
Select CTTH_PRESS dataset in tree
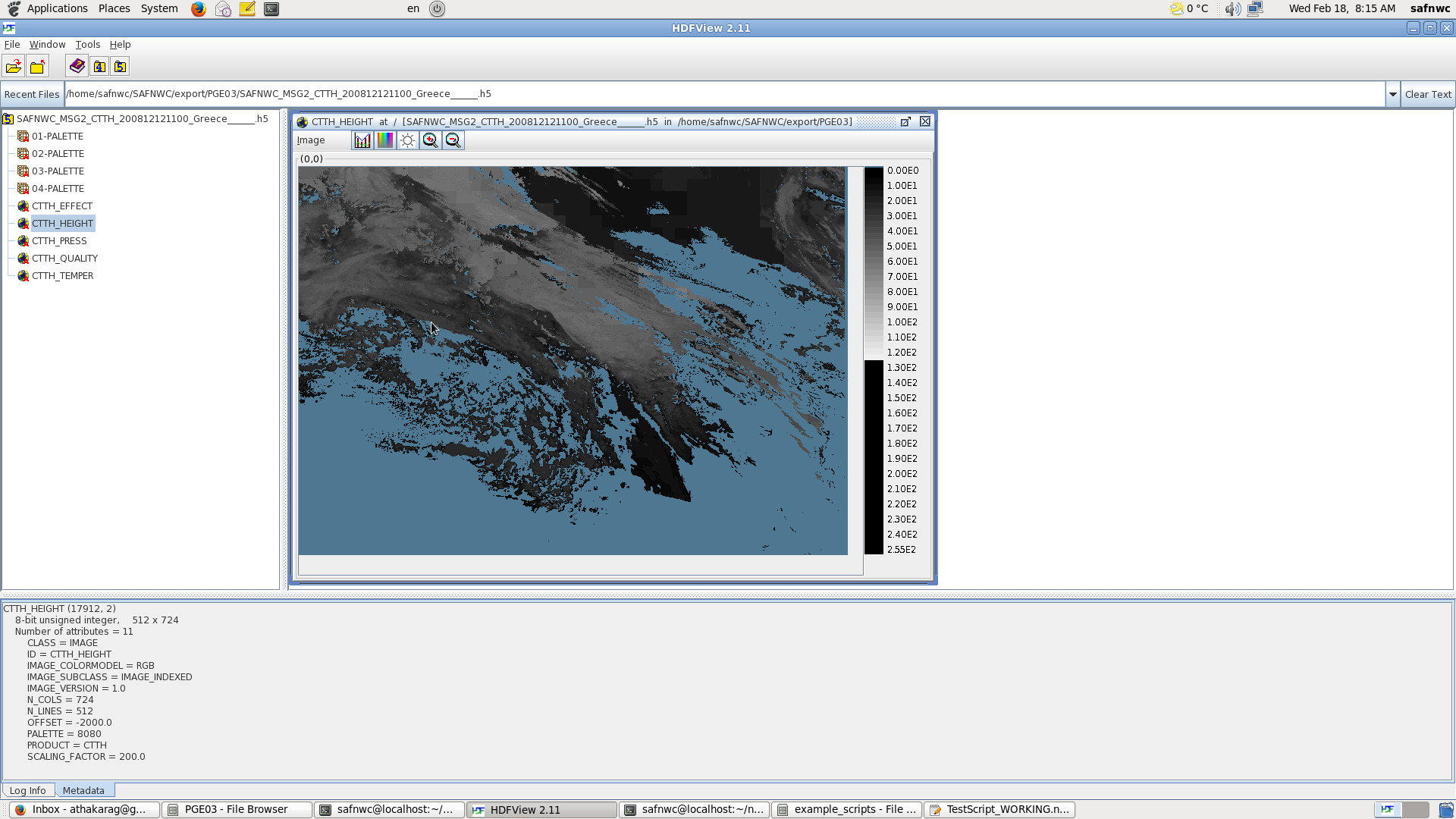(x=59, y=241)
